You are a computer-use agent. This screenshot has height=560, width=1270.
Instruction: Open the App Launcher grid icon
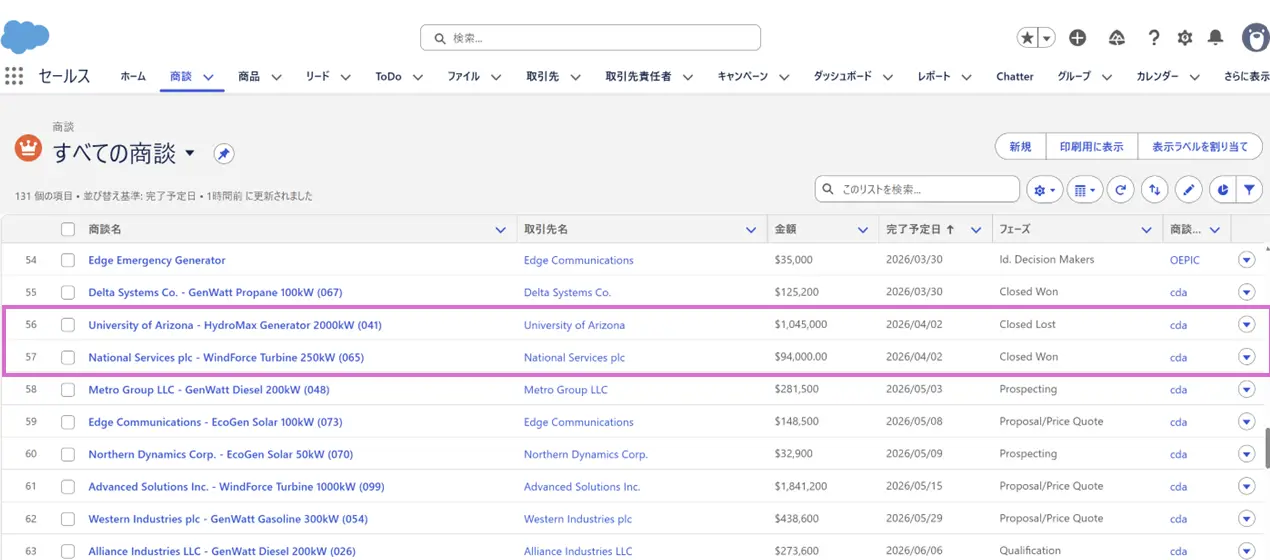click(x=14, y=76)
